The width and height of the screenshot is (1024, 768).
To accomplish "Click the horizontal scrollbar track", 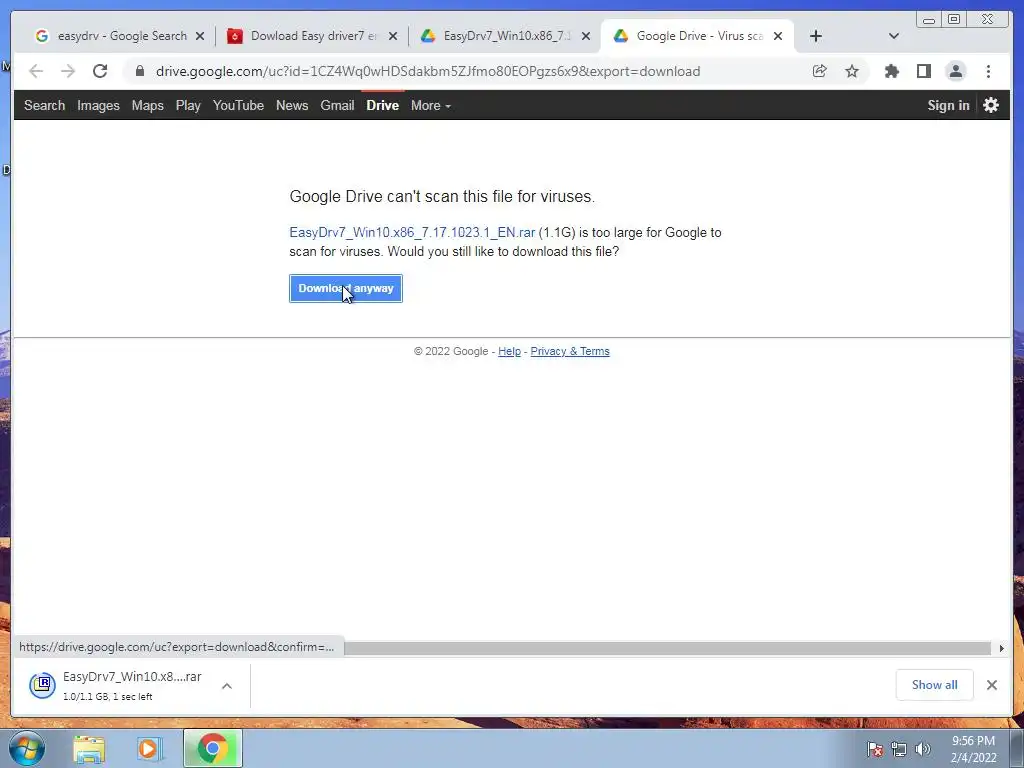I will tap(667, 648).
